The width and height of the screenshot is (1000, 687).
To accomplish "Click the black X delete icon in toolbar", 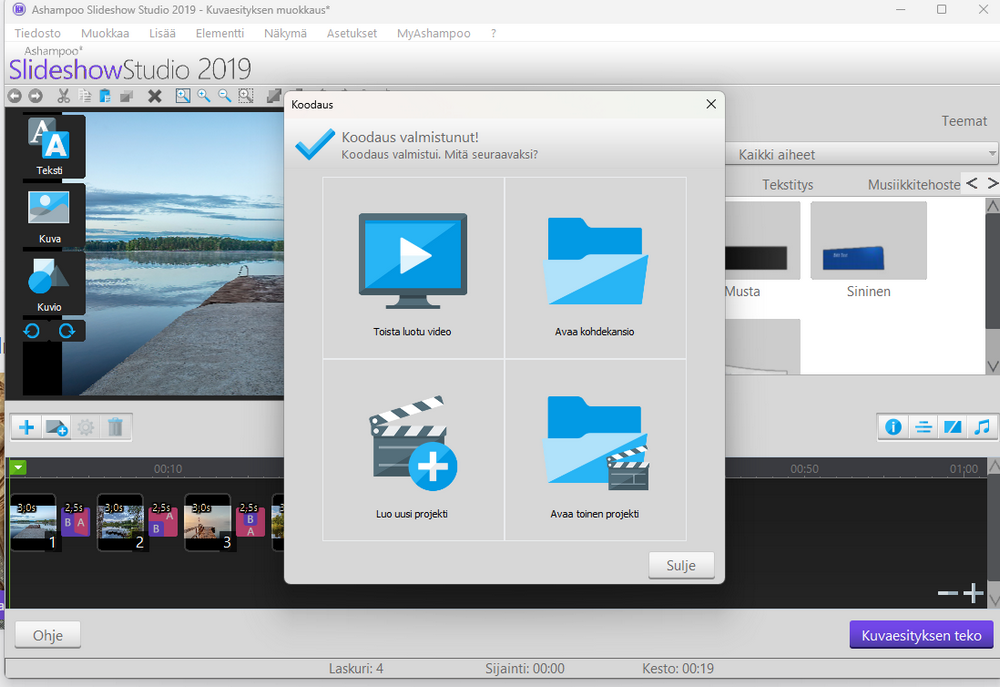I will point(154,96).
